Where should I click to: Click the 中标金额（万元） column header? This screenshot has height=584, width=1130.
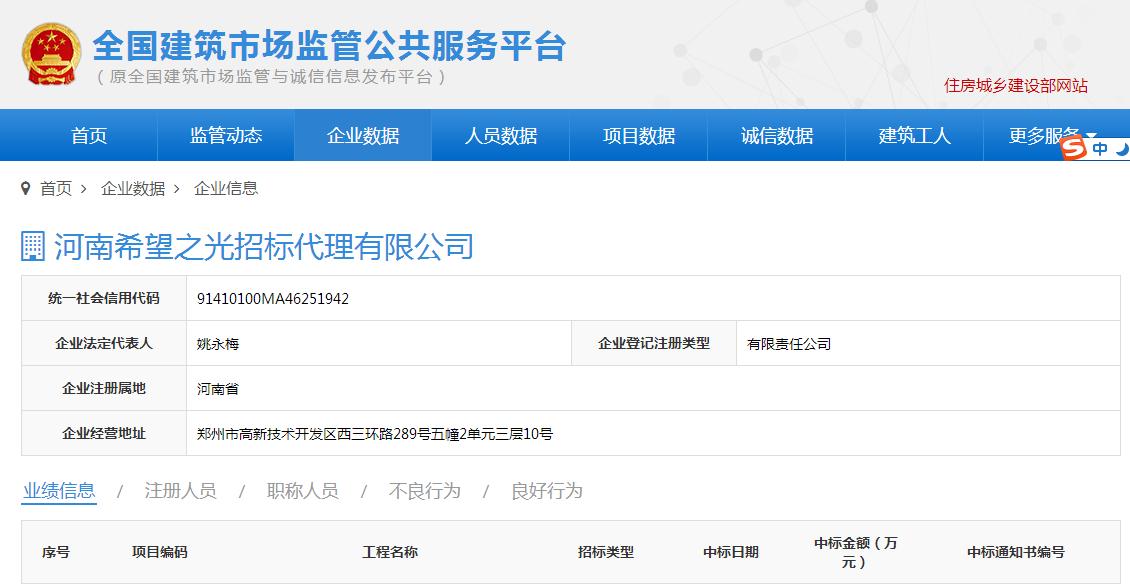click(x=855, y=552)
